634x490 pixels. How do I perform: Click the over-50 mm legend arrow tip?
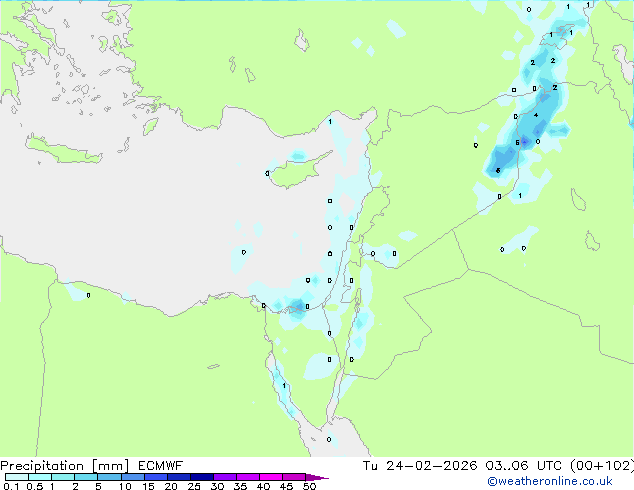pyautogui.click(x=317, y=477)
